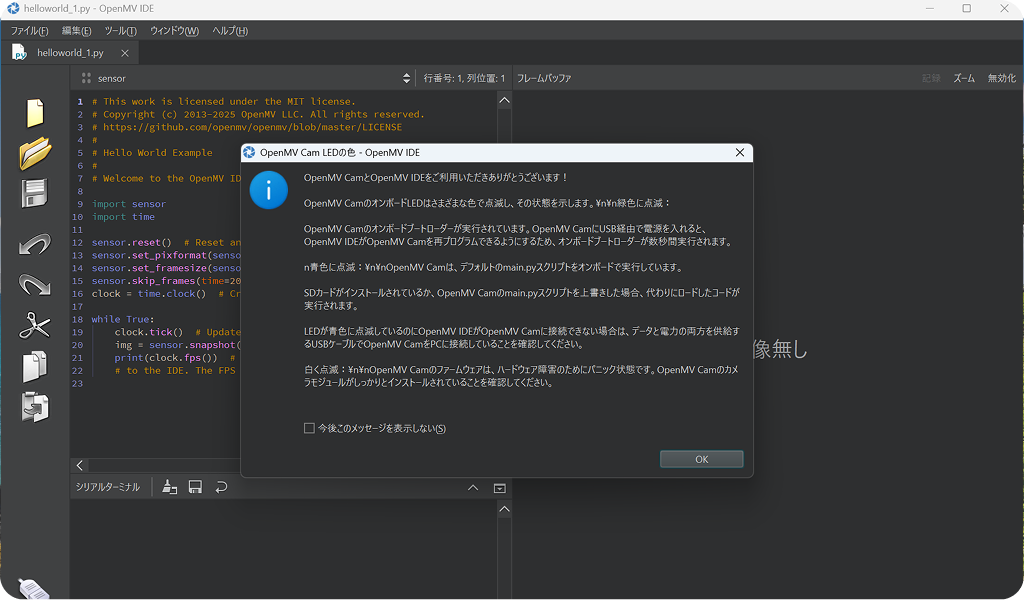This screenshot has width=1024, height=600.
Task: Click the serial terminal drop-down box icon
Action: [500, 488]
